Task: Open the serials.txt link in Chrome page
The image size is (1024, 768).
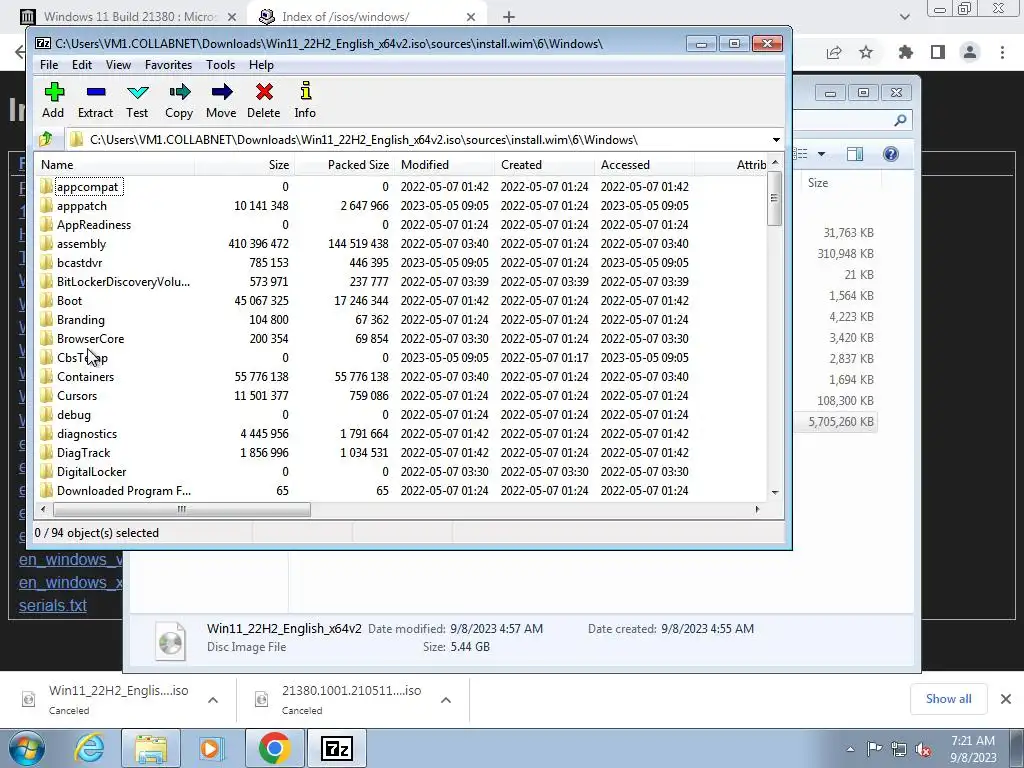Action: tap(53, 605)
